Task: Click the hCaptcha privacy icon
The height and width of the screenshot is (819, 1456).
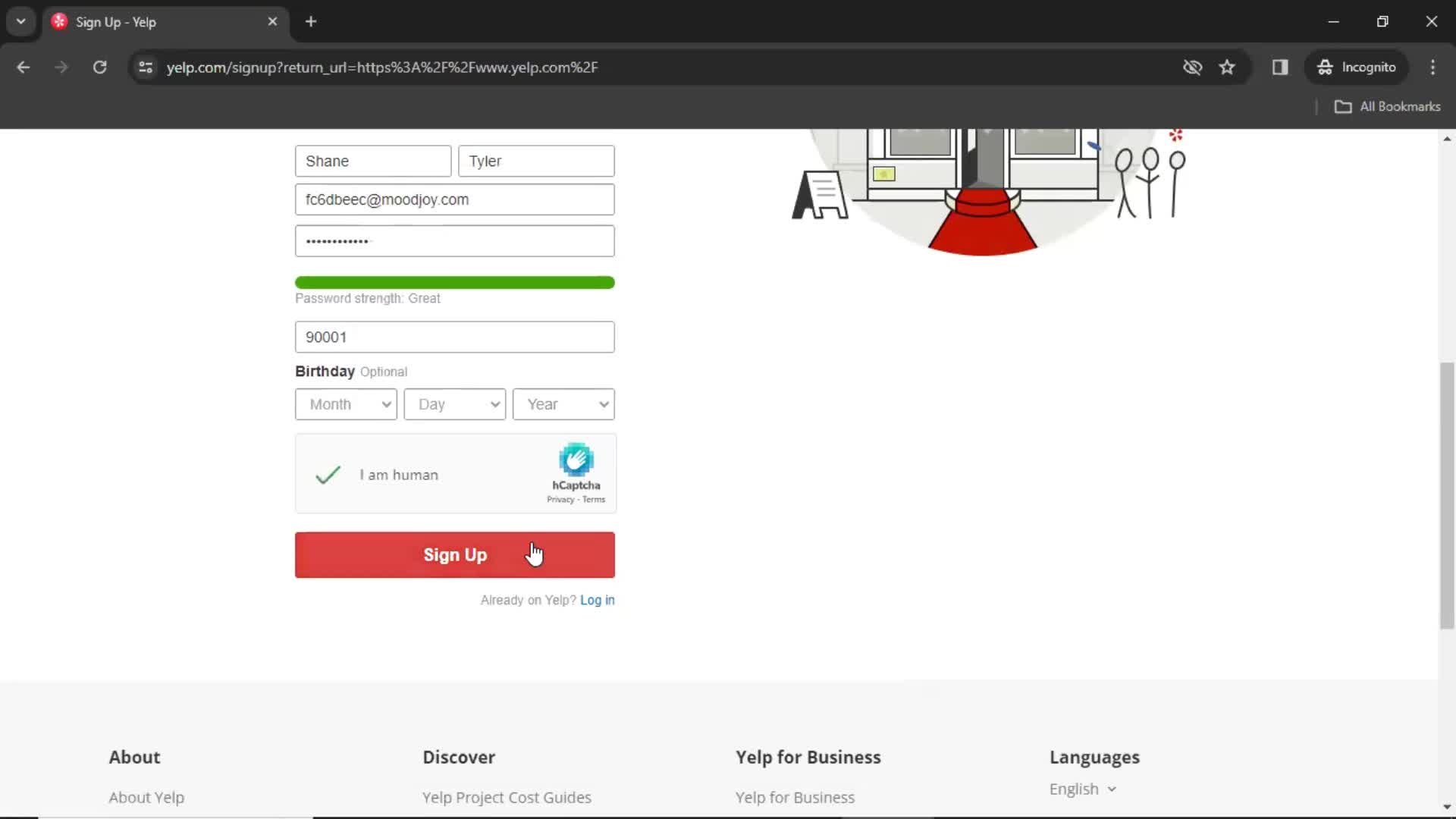Action: pos(576,459)
